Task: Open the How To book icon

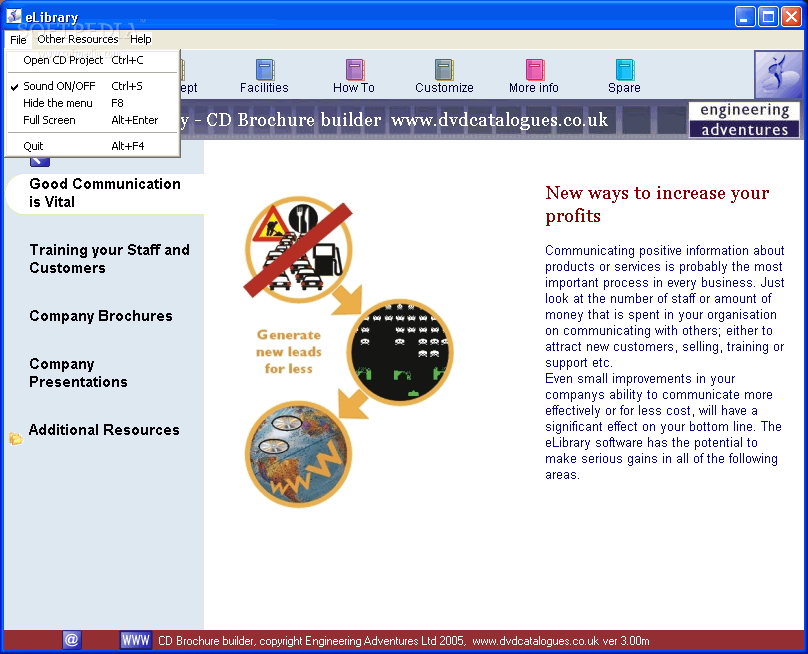Action: click(355, 70)
